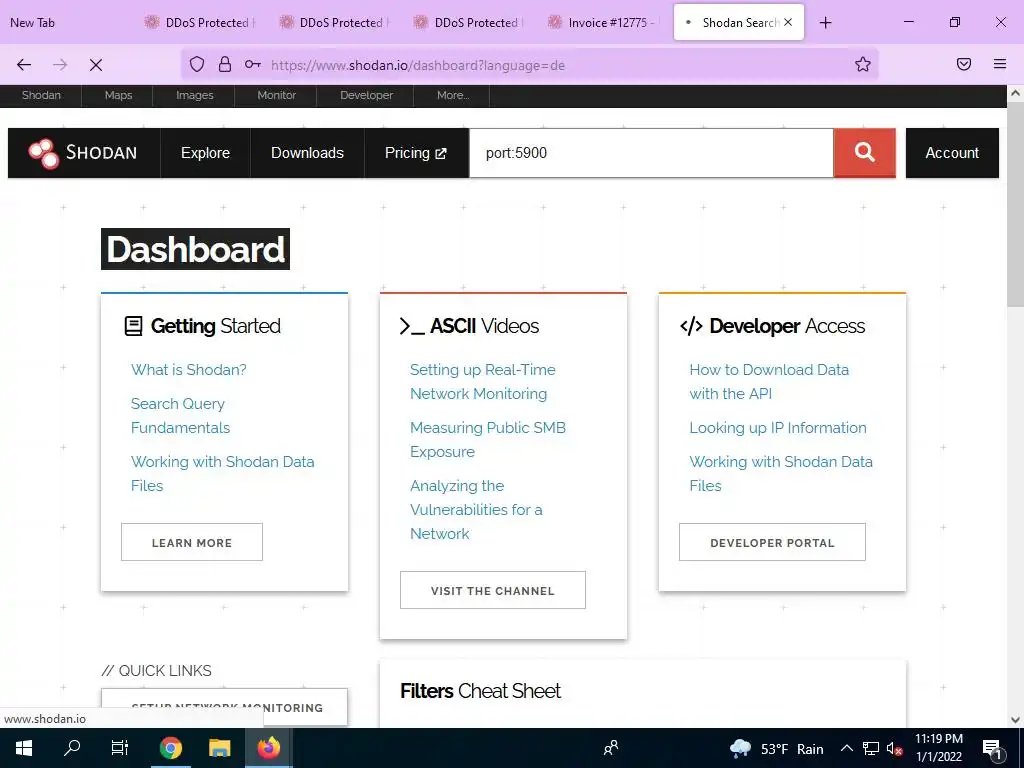The image size is (1024, 768).
Task: Show hidden system tray icons
Action: (846, 748)
